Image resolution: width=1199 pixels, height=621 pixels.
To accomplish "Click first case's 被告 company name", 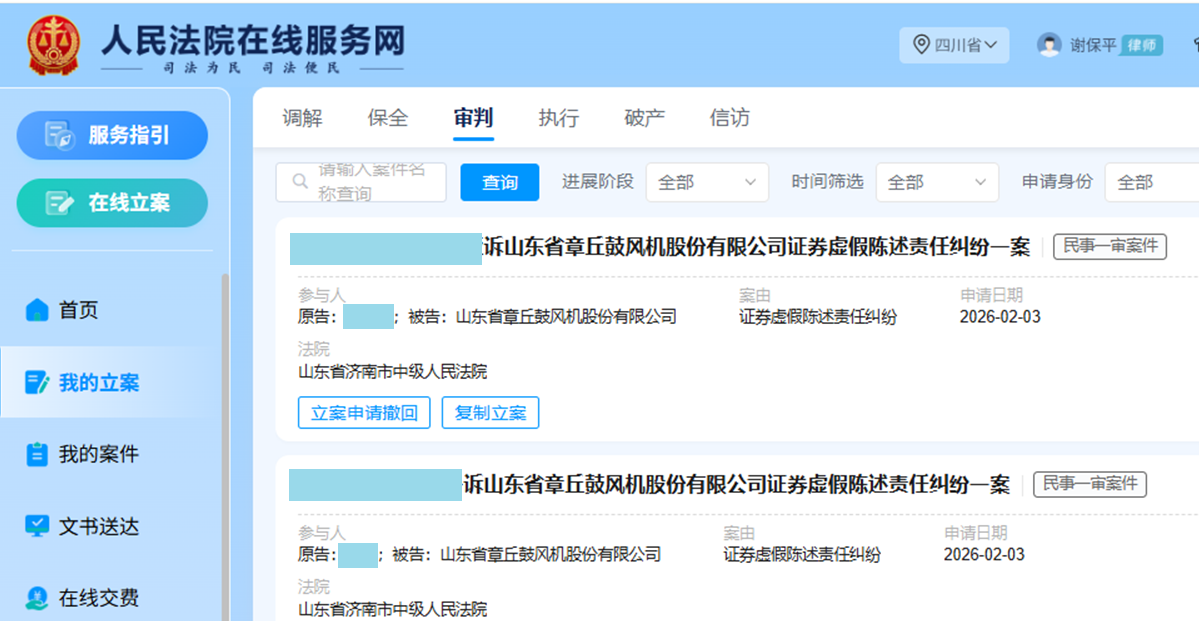I will click(x=566, y=317).
